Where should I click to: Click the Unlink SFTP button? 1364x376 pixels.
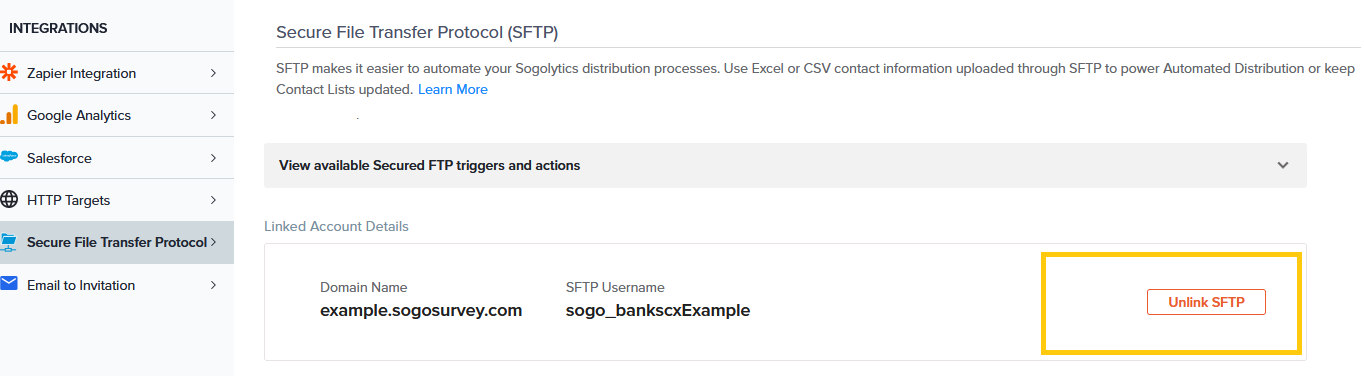[x=1206, y=302]
